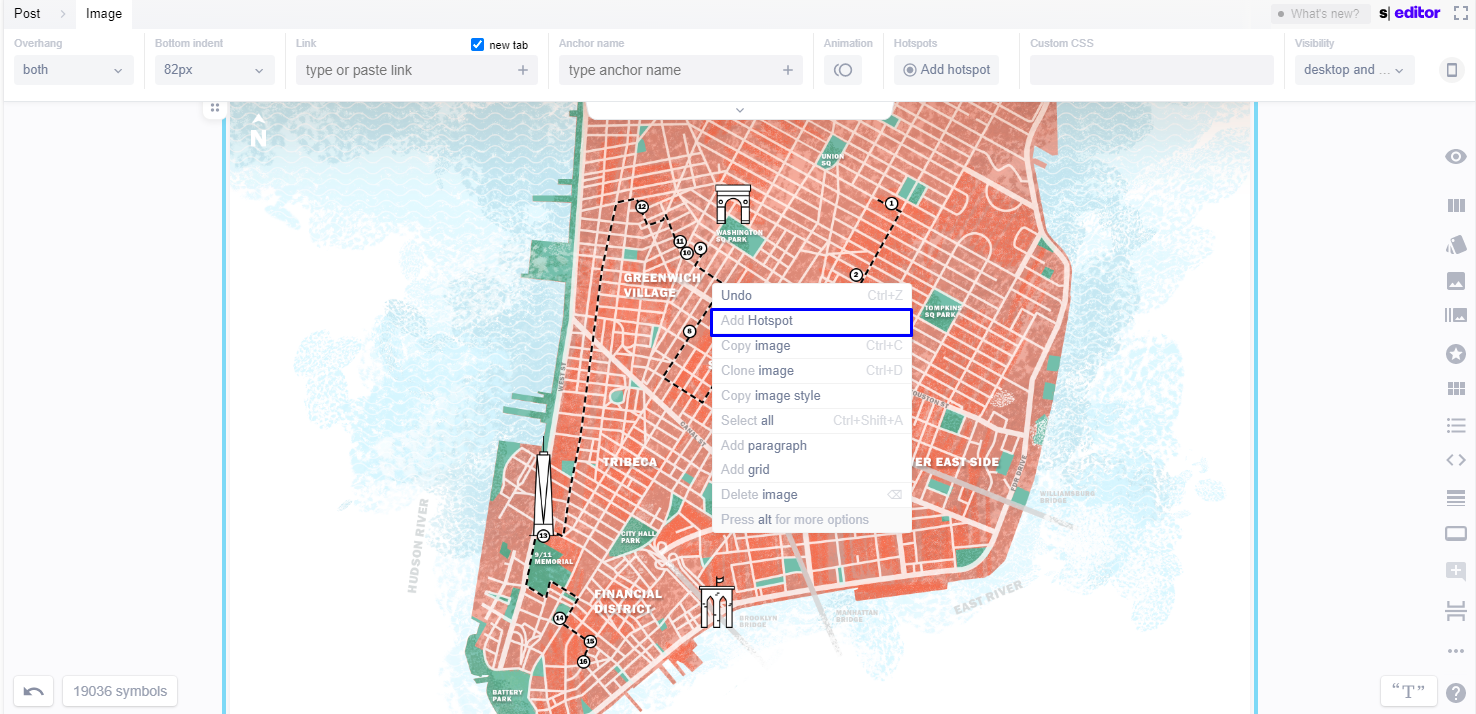
Task: Click into the Custom CSS input field
Action: coord(1152,70)
